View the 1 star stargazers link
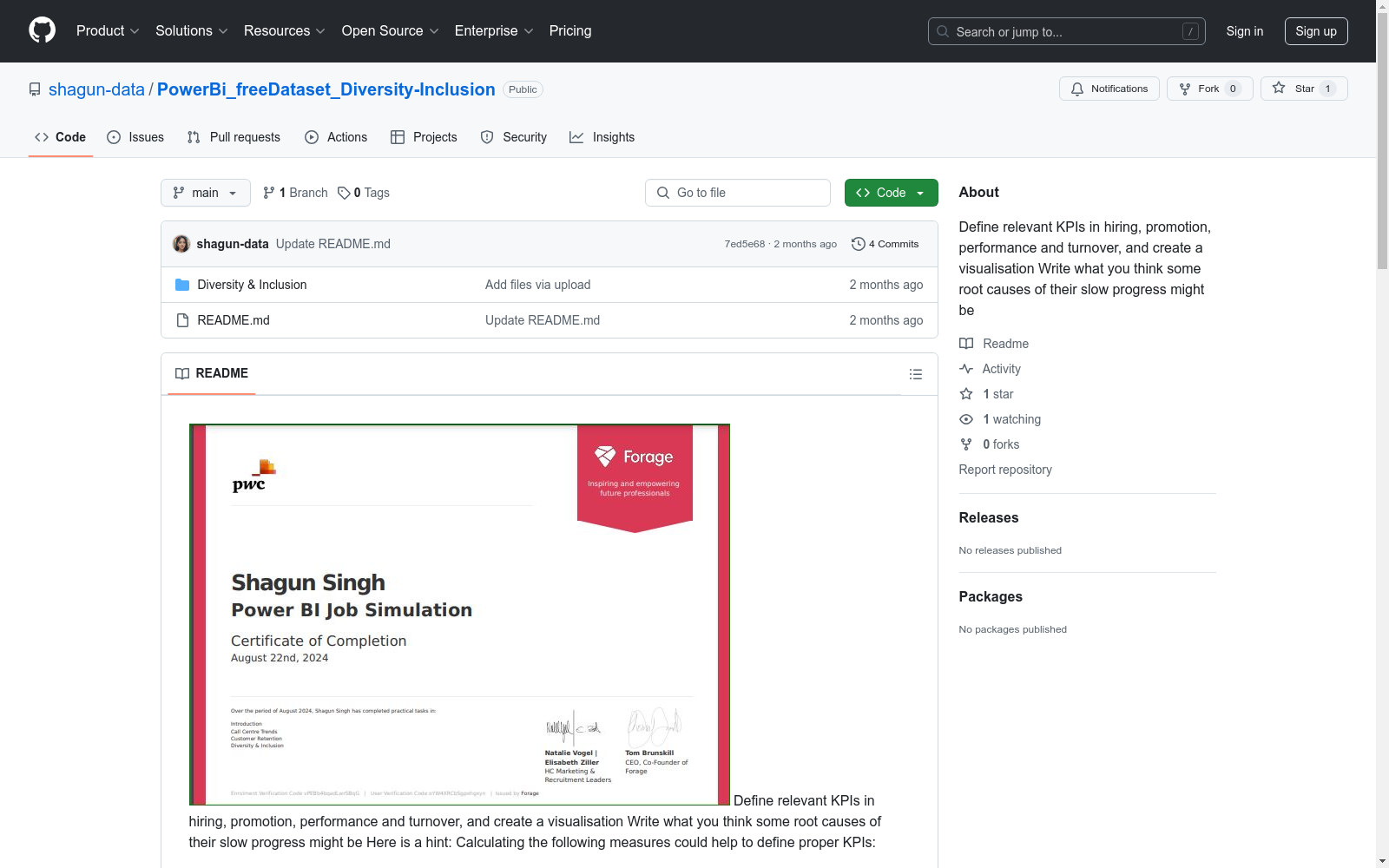1389x868 pixels. tap(986, 394)
